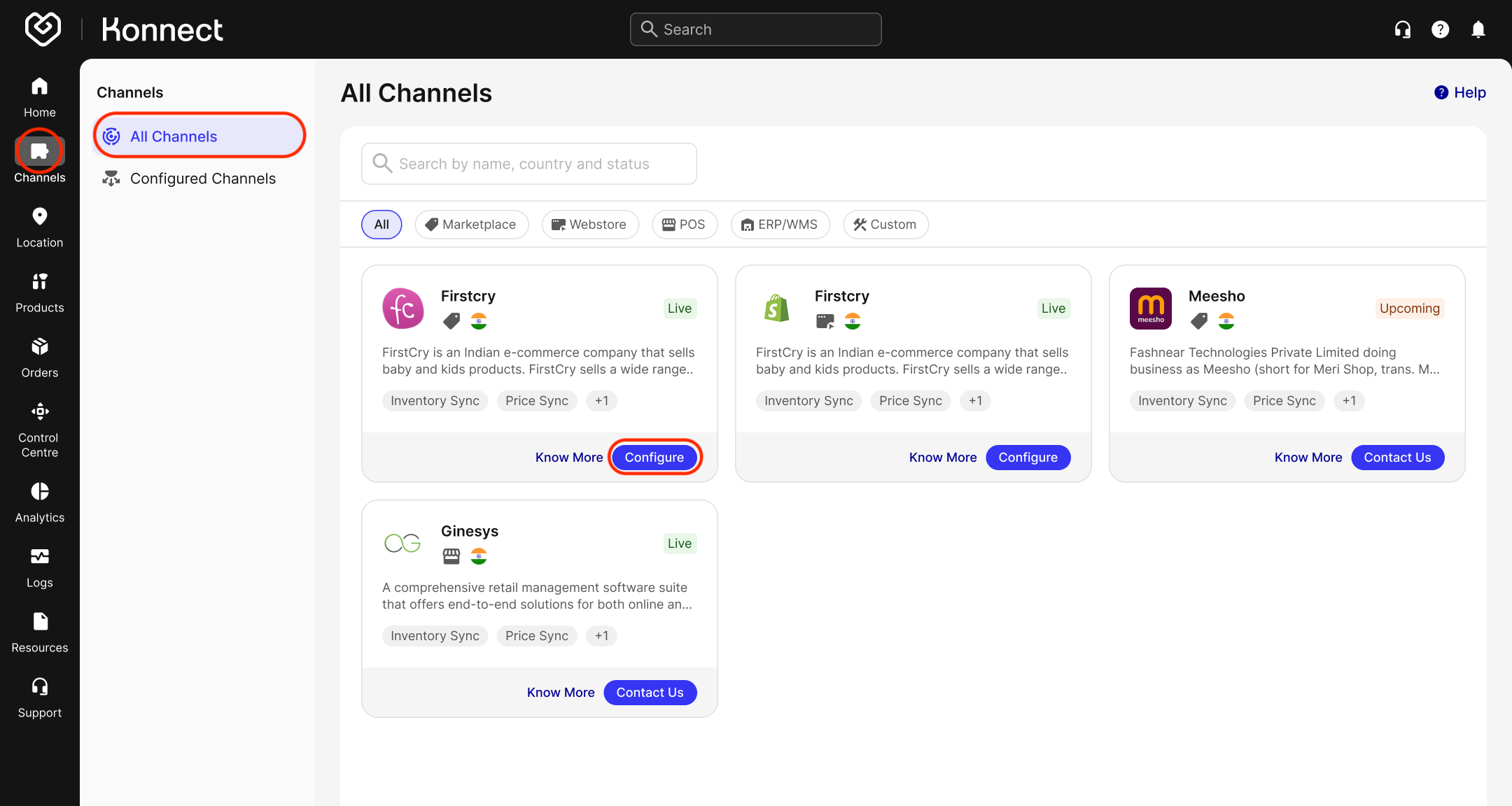Click Price Sync tag on first Firstcry card
1512x806 pixels.
tap(537, 401)
